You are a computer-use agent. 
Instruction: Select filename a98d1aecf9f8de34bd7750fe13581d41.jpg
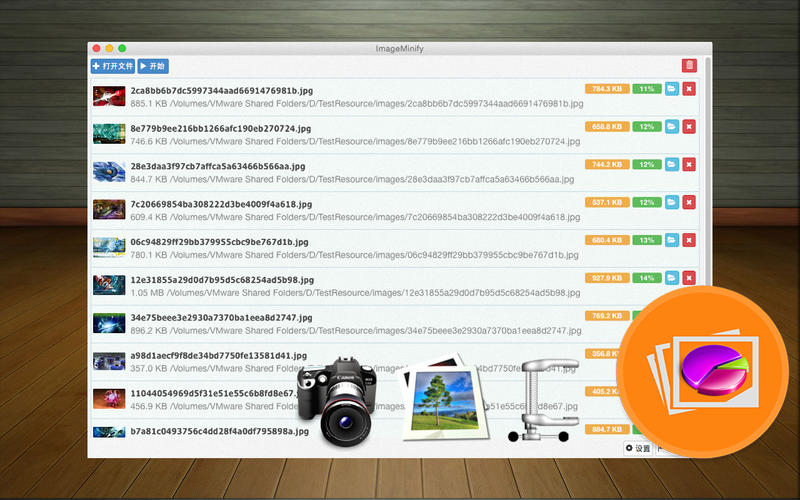point(218,355)
